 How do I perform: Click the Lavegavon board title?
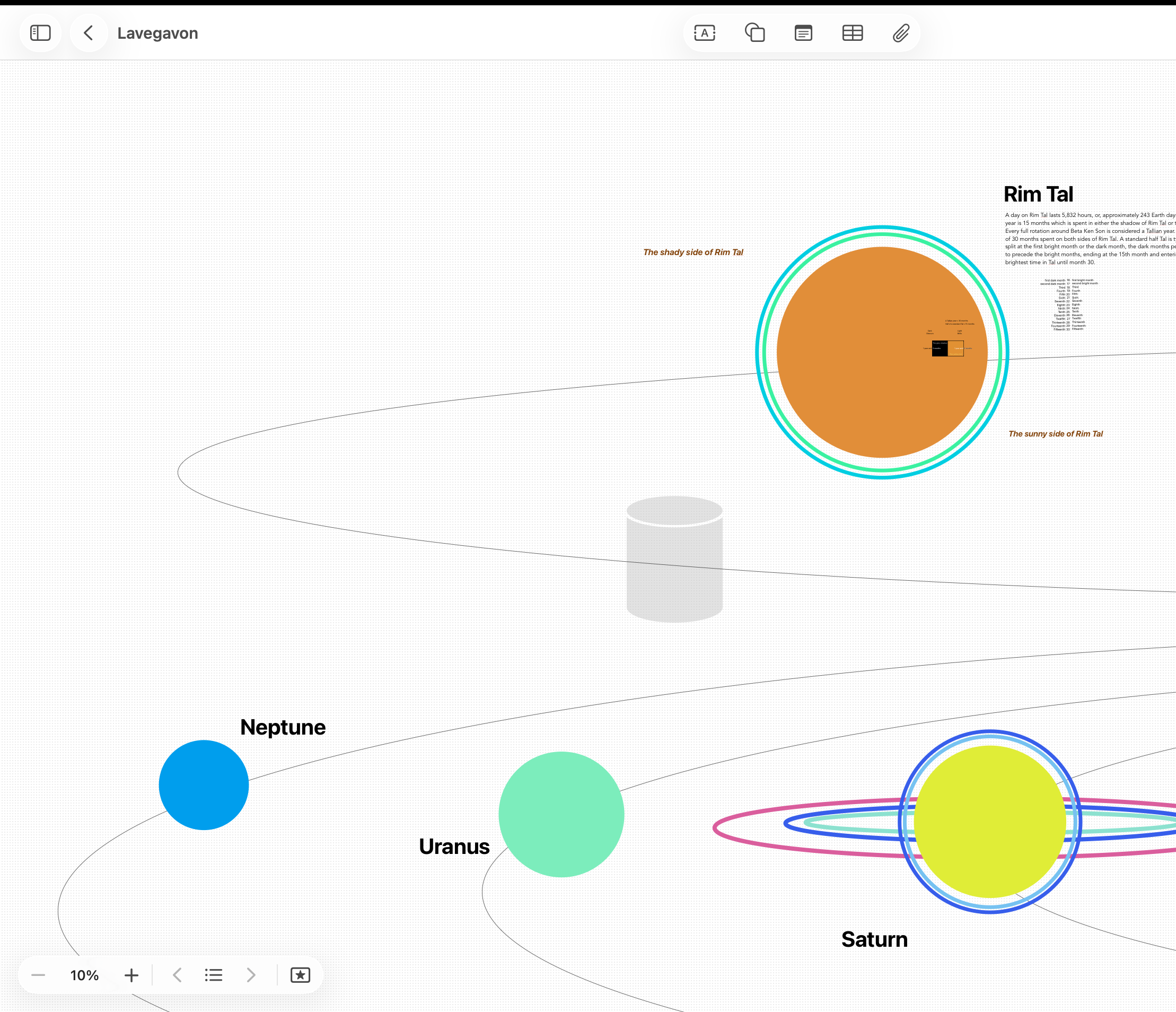[x=158, y=33]
